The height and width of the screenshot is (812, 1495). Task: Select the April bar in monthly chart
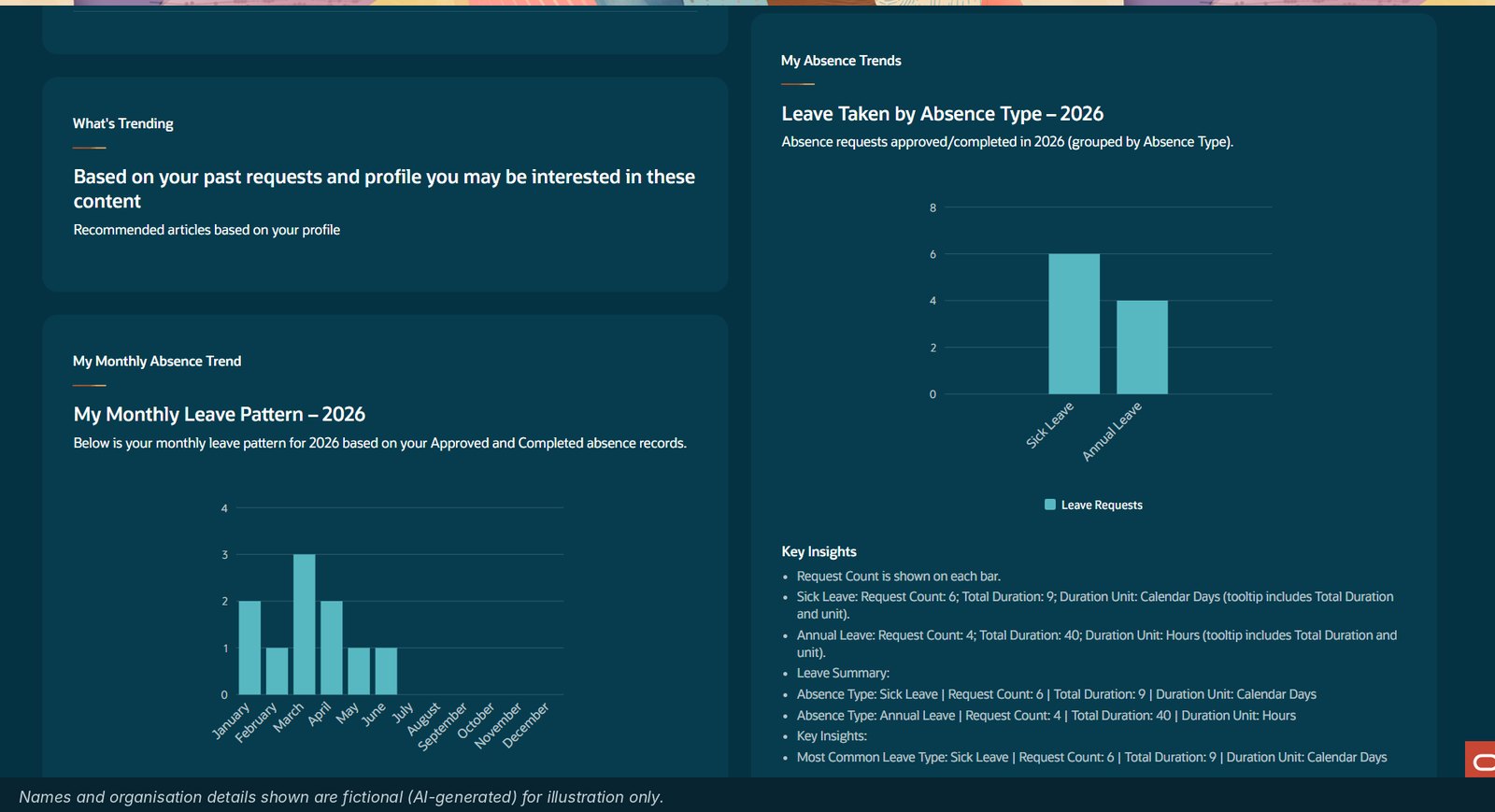[332, 648]
